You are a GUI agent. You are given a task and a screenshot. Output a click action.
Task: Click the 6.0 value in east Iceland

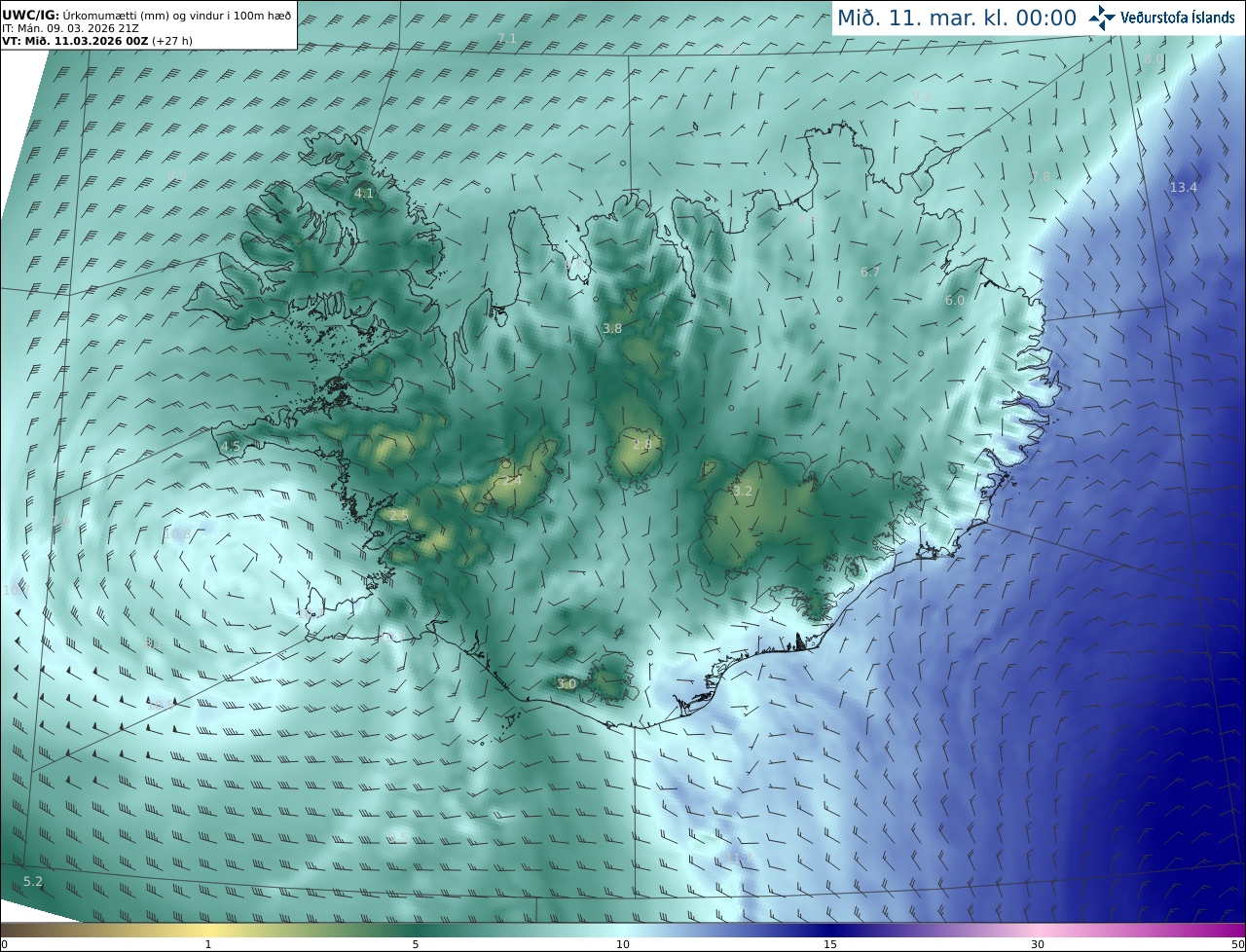click(x=955, y=301)
